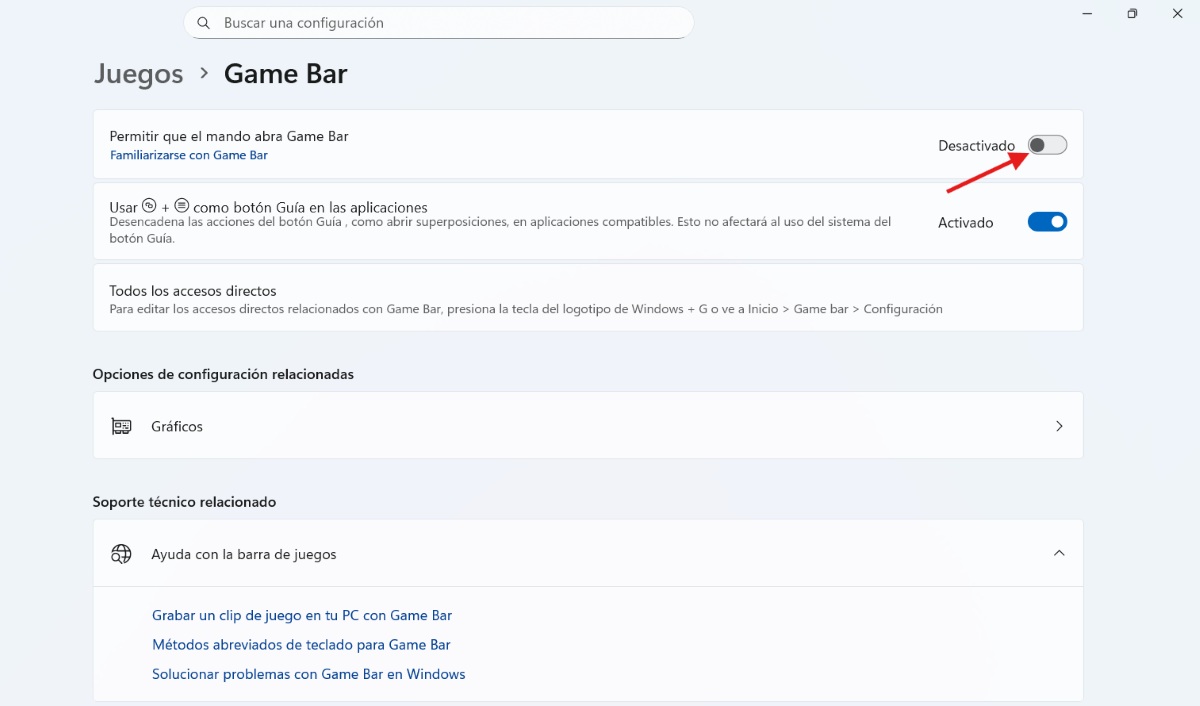The height and width of the screenshot is (706, 1200).
Task: Open Métodos abreviados de teclado para Game Bar
Action: click(x=301, y=644)
